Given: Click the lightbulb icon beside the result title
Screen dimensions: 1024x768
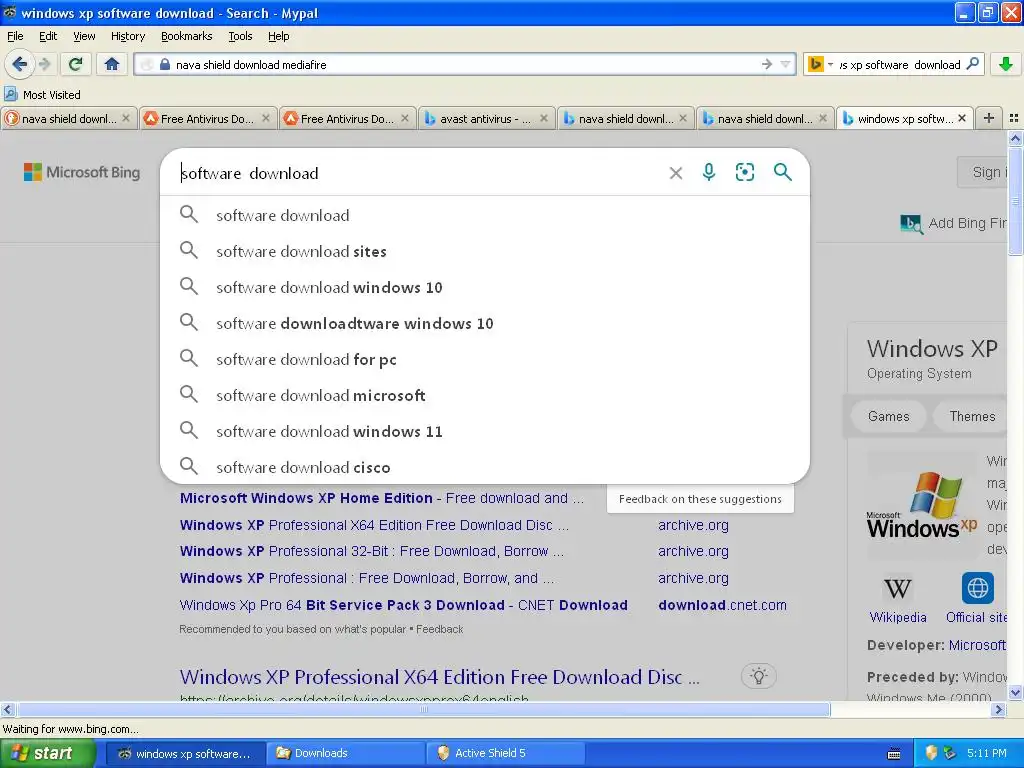Looking at the screenshot, I should [758, 675].
